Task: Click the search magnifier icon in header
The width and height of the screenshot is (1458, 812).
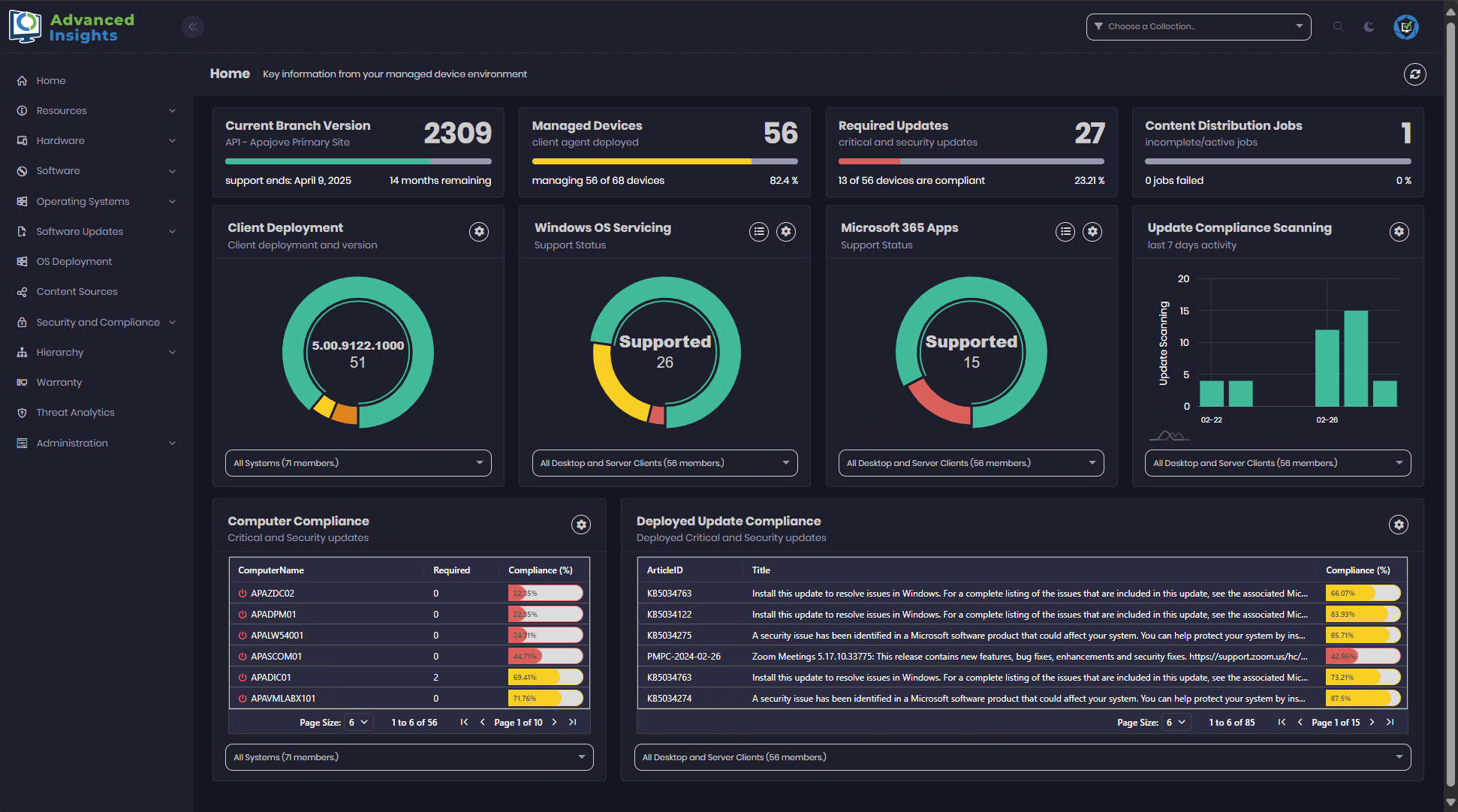Action: pos(1338,27)
